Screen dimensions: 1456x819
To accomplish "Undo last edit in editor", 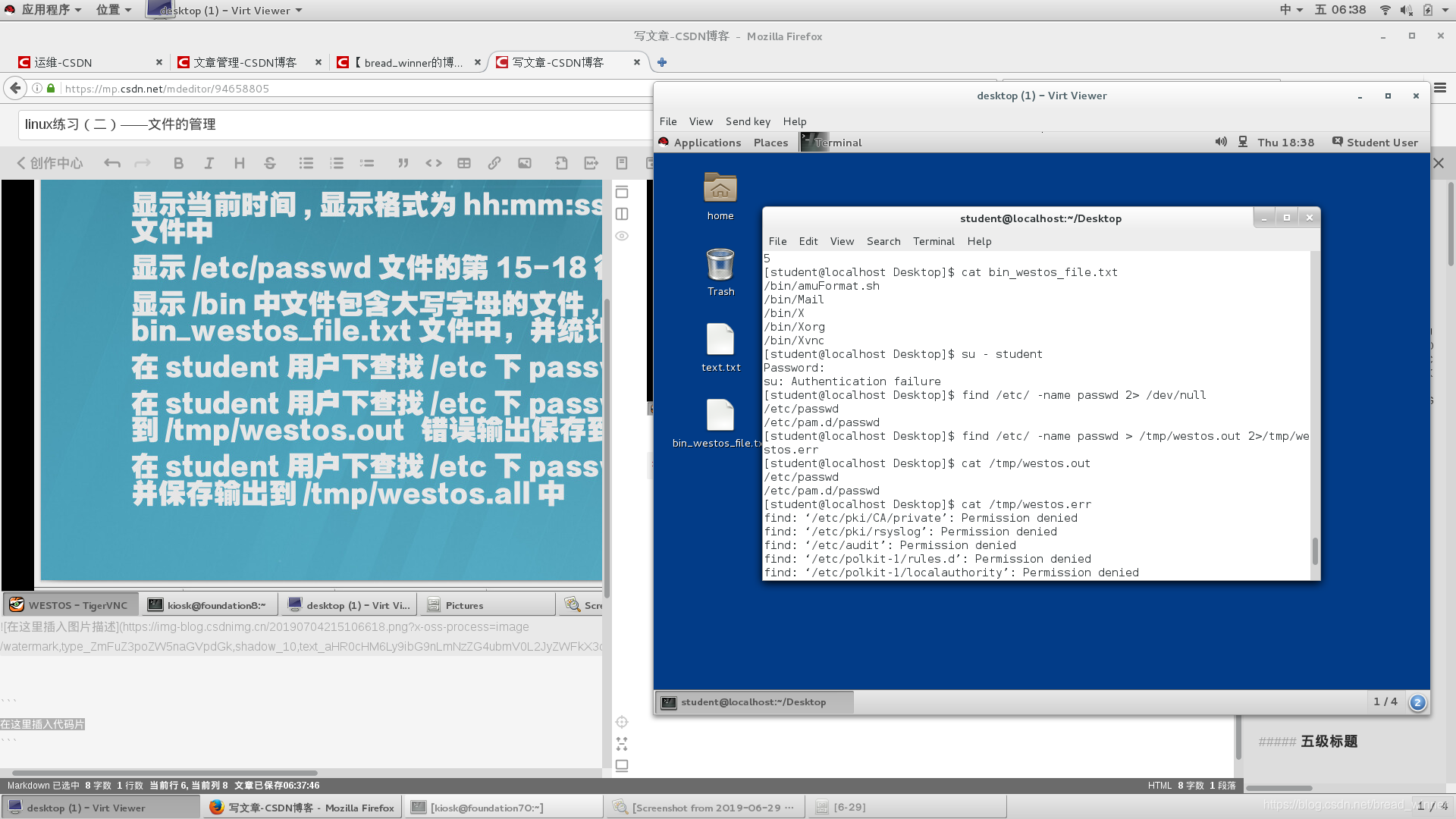I will click(112, 163).
